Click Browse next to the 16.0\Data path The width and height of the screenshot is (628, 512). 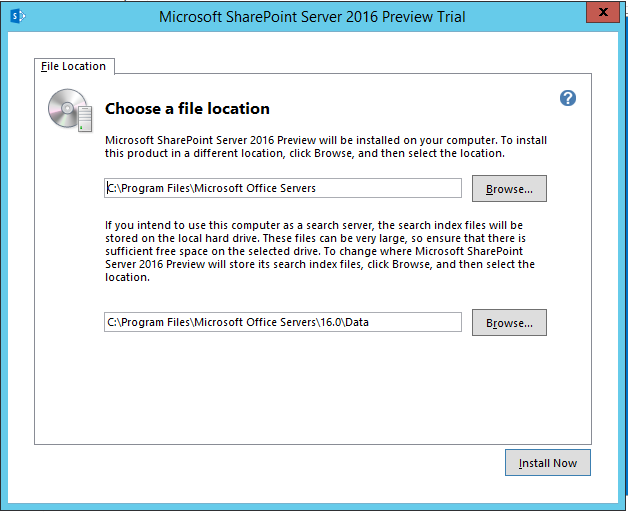[x=509, y=323]
